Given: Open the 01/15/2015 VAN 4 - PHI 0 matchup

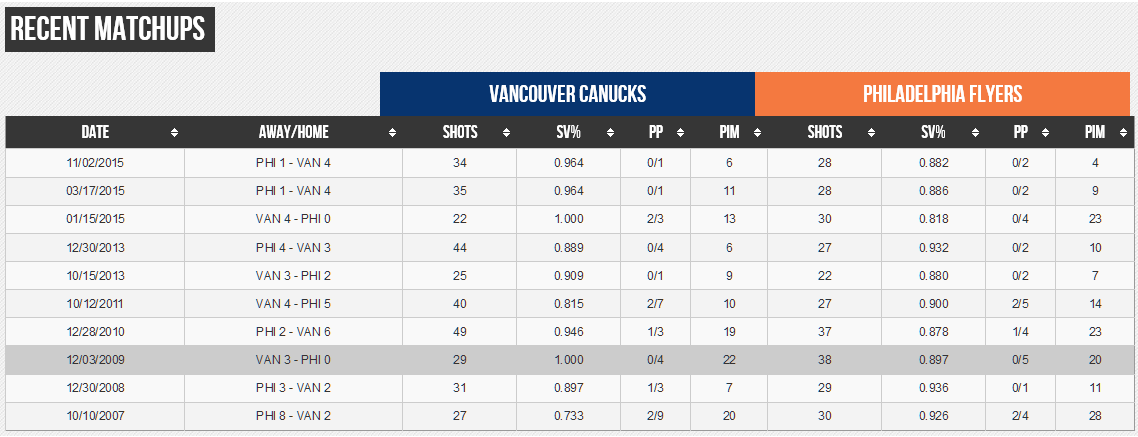Looking at the screenshot, I should [293, 219].
